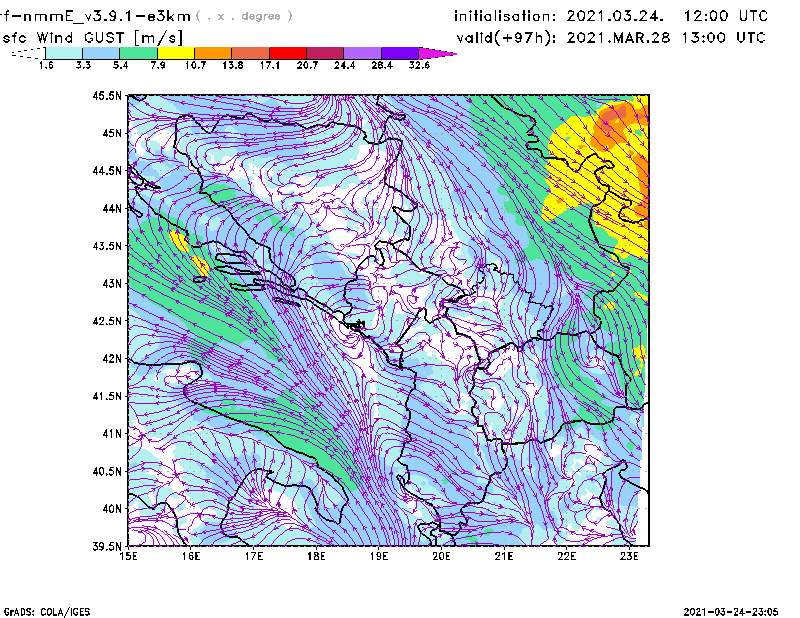
Task: Click the "19E" longitude label
Action: [x=379, y=556]
